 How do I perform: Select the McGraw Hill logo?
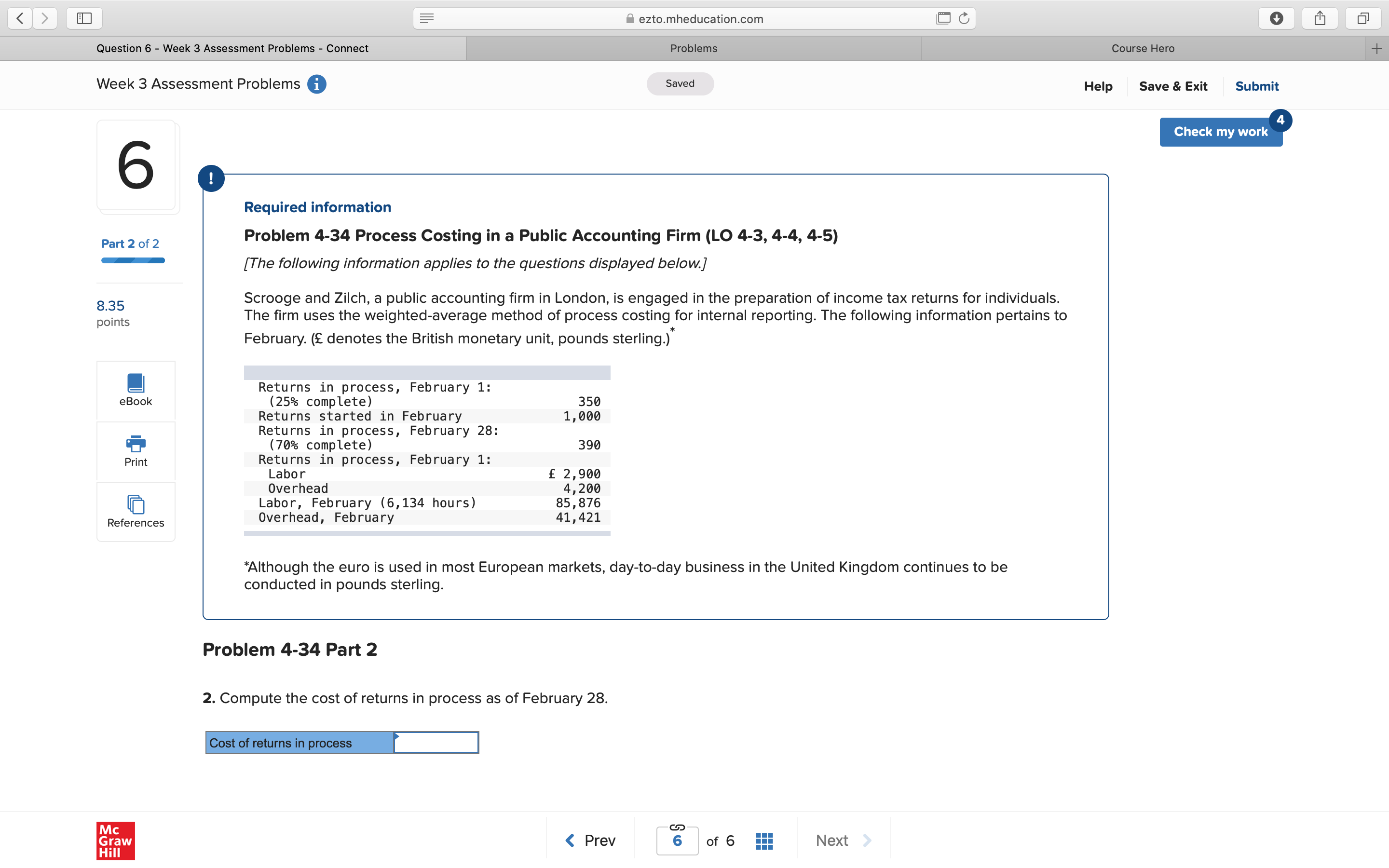(115, 841)
